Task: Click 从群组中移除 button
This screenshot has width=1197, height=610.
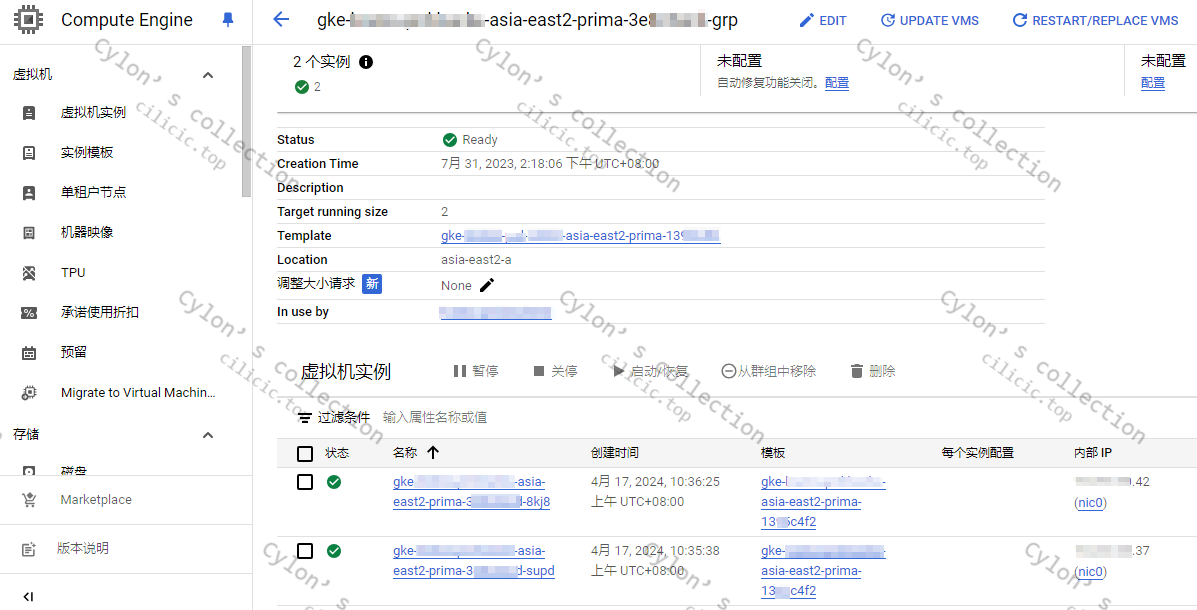Action: 768,371
